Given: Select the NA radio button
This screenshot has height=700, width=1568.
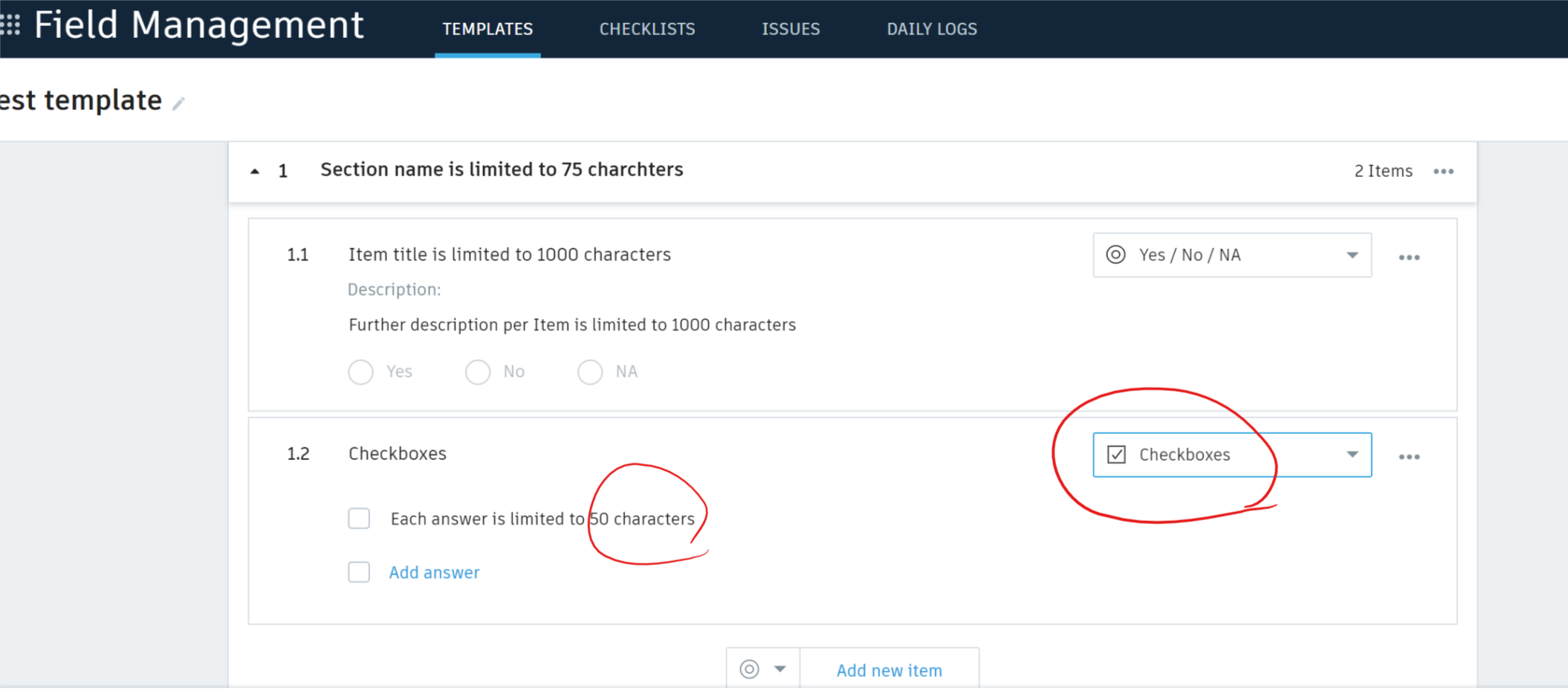Looking at the screenshot, I should click(x=590, y=372).
